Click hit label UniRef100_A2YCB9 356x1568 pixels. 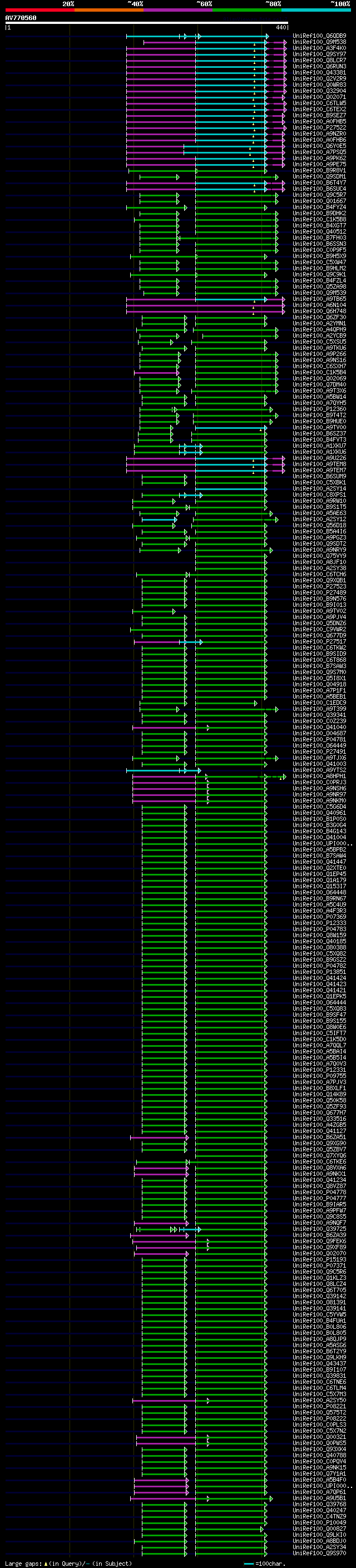pos(319,335)
